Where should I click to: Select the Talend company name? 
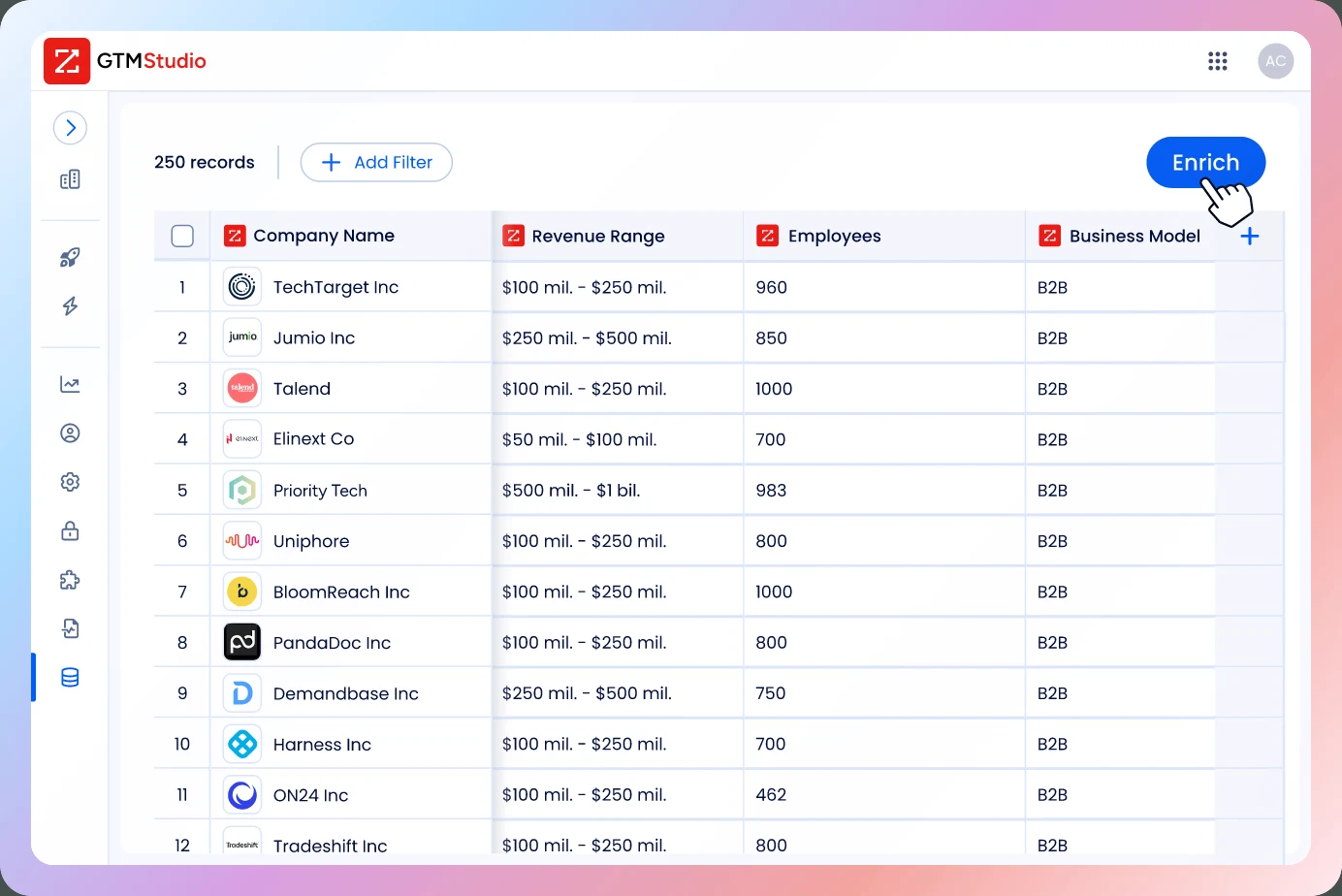pos(302,389)
